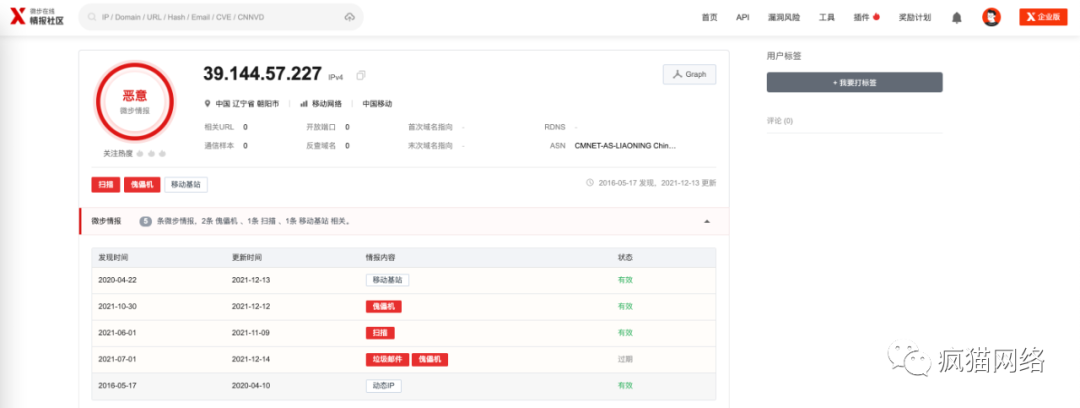Click the location pin icon before 中国 辽宁省
This screenshot has height=408, width=1080.
[x=207, y=103]
